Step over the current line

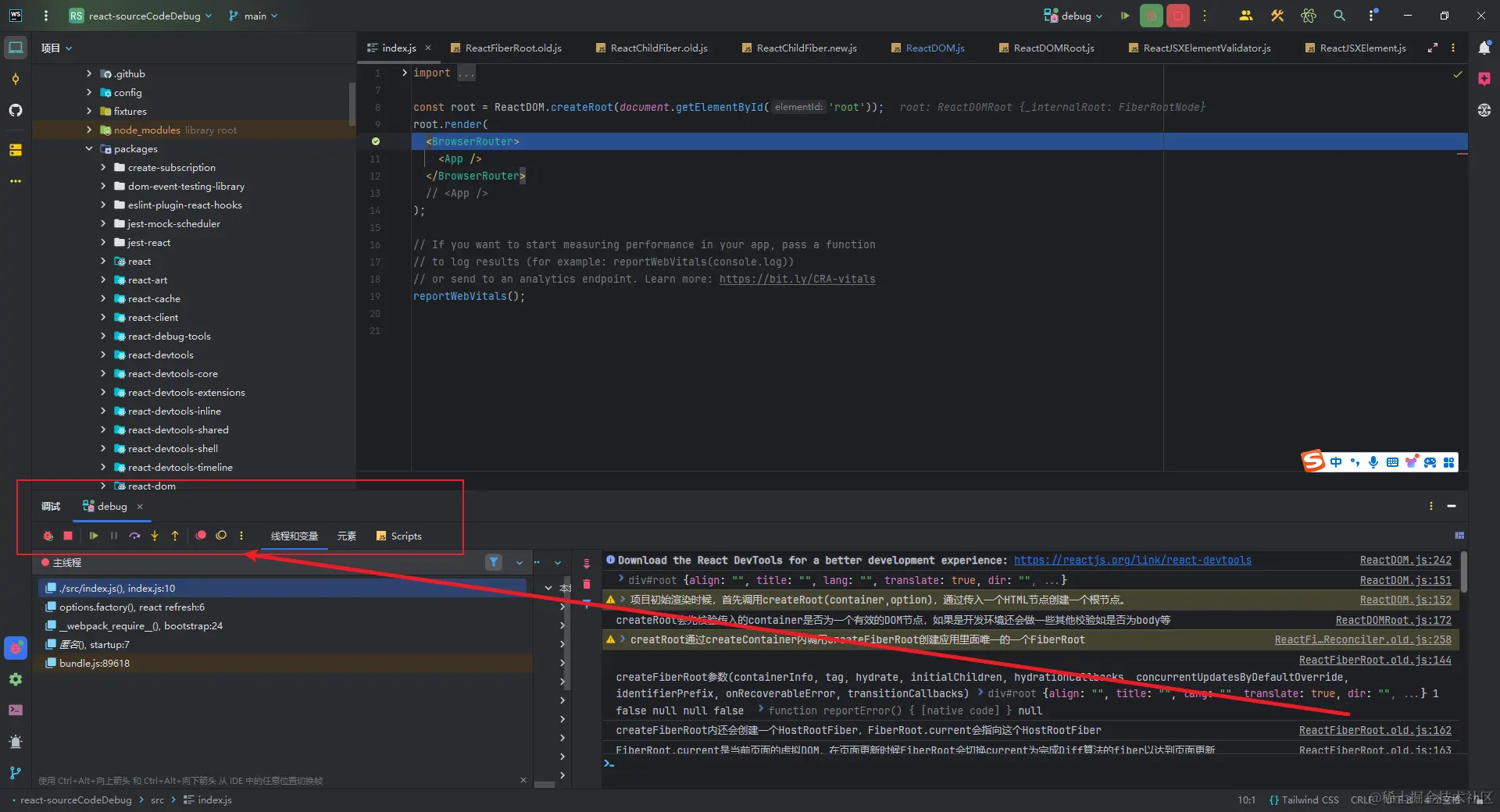coord(134,536)
